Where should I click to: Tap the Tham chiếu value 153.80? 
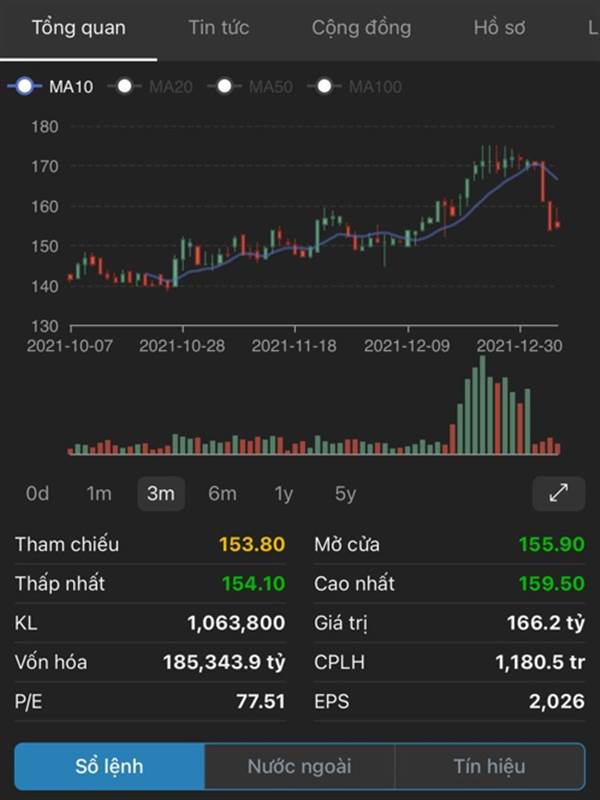[252, 544]
